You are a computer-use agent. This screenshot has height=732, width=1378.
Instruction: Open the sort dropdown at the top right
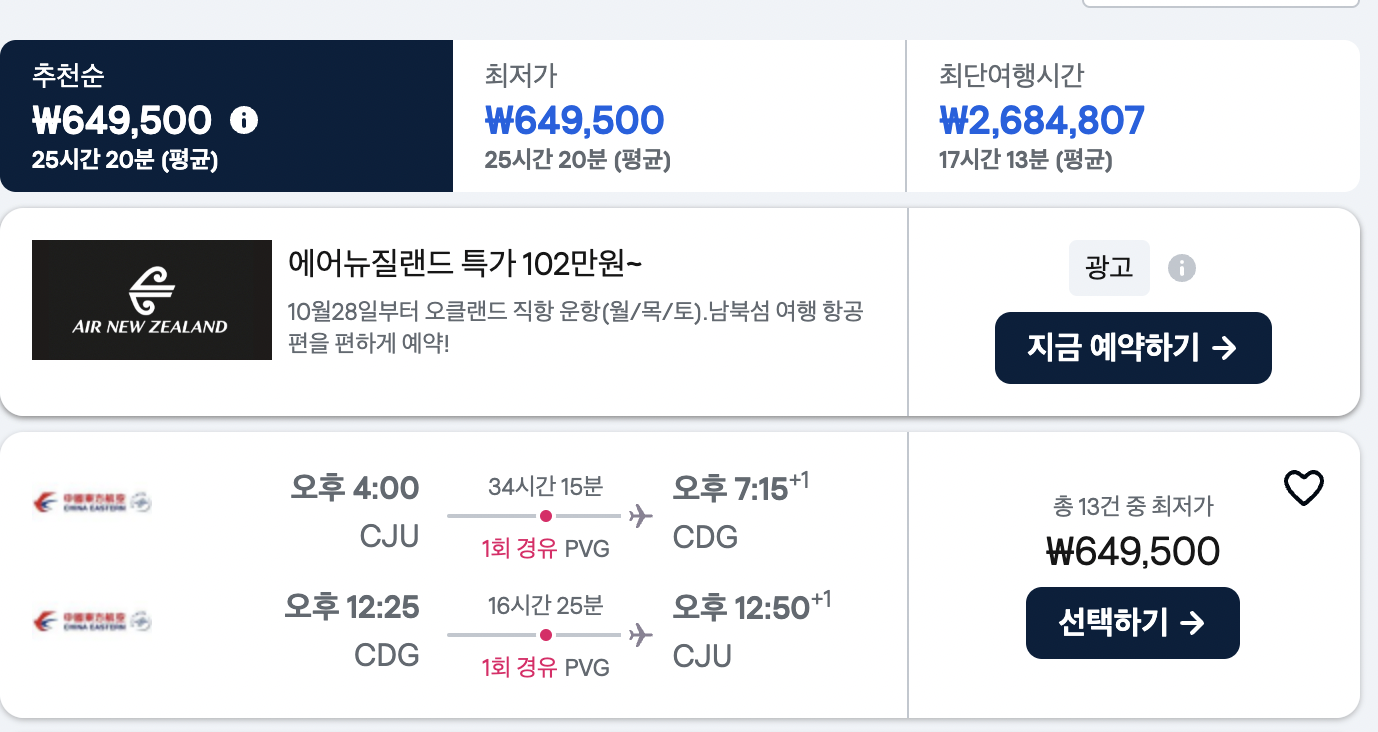[x=1220, y=4]
